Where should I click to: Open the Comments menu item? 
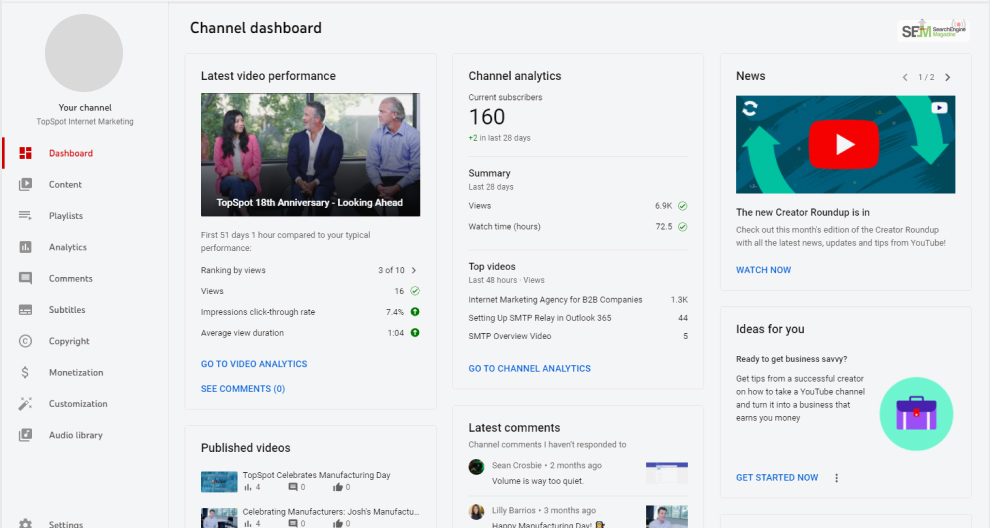71,279
